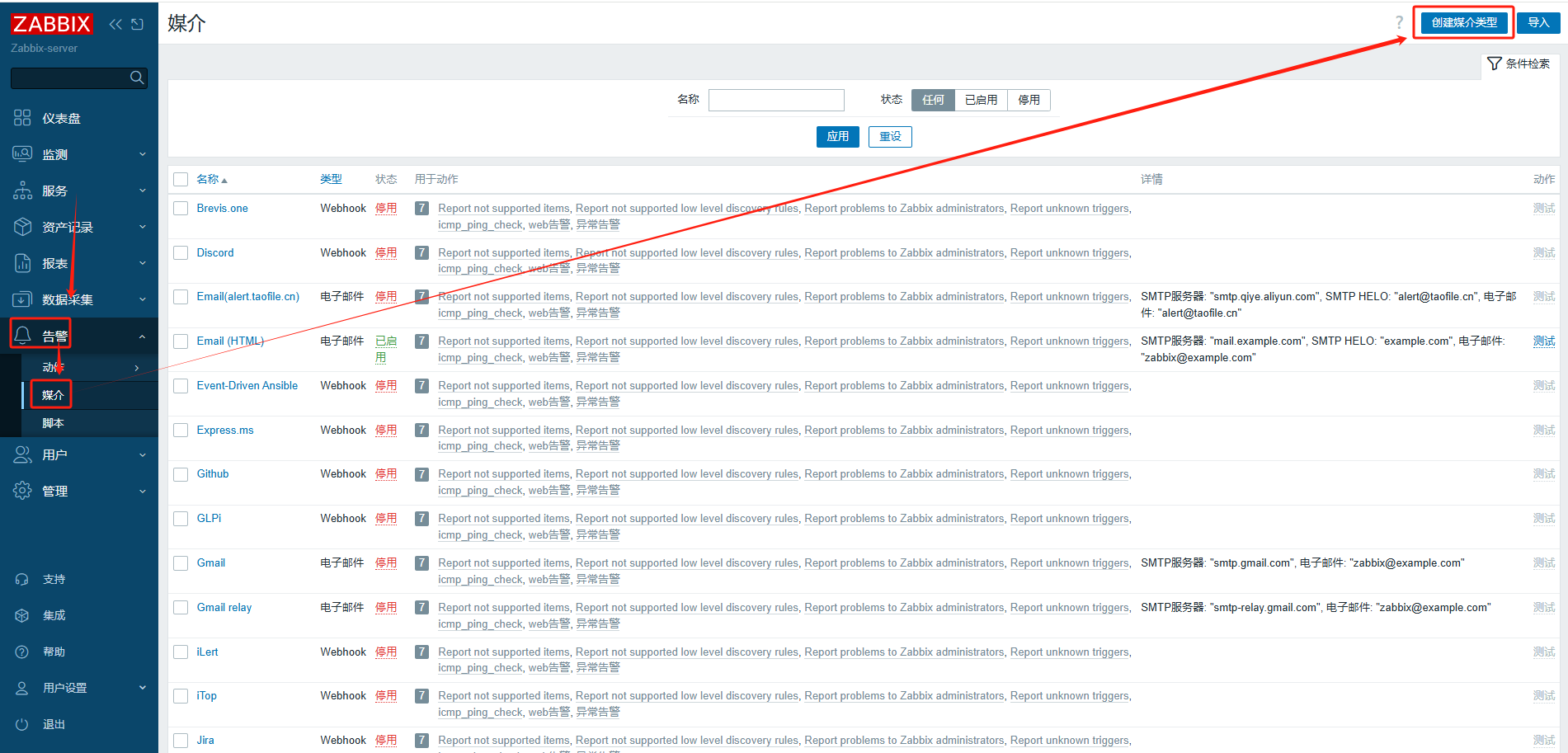Open the 脚本 submenu item
The height and width of the screenshot is (753, 1568).
[x=53, y=423]
